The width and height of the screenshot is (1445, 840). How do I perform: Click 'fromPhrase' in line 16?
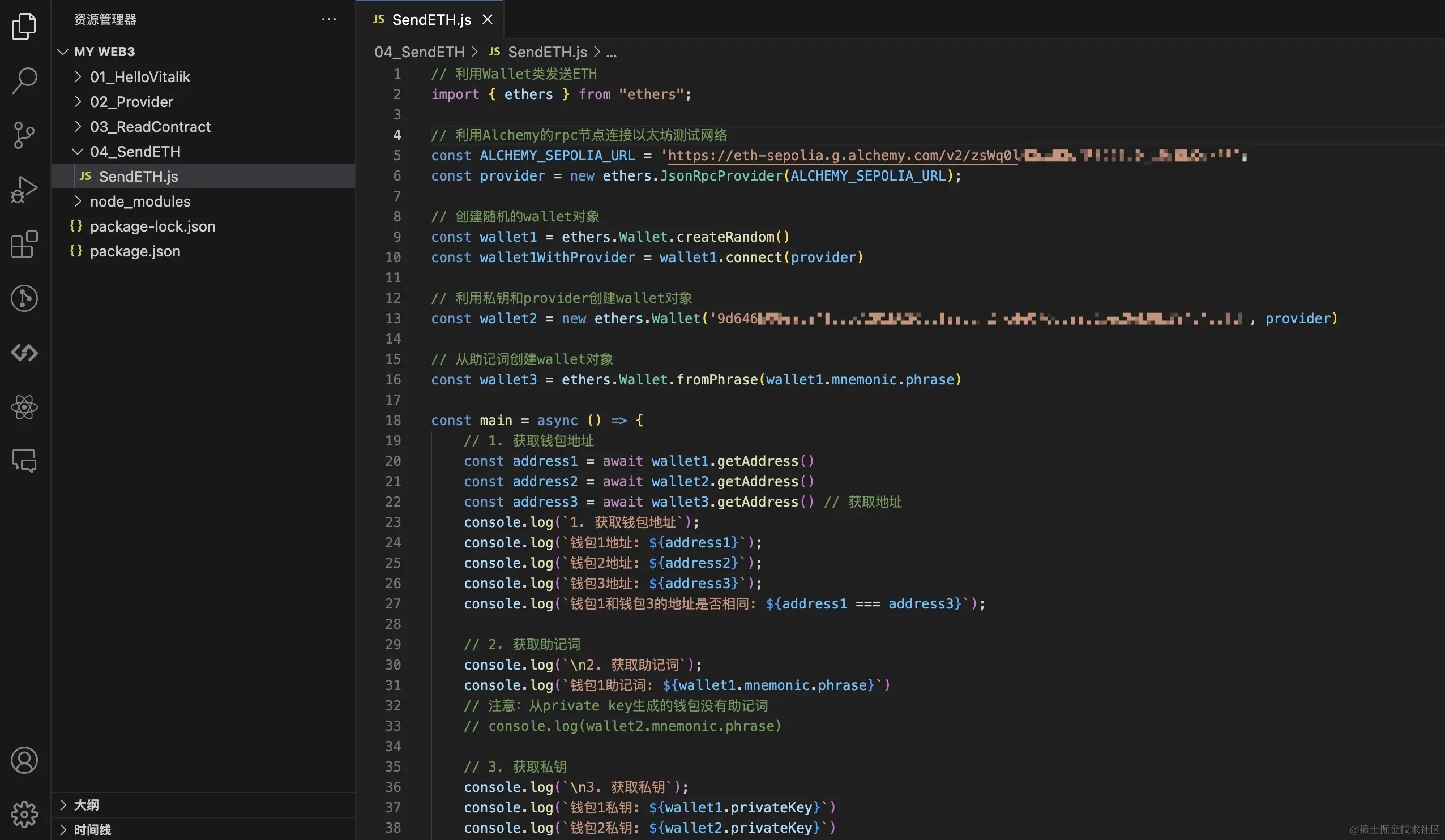[x=717, y=380]
